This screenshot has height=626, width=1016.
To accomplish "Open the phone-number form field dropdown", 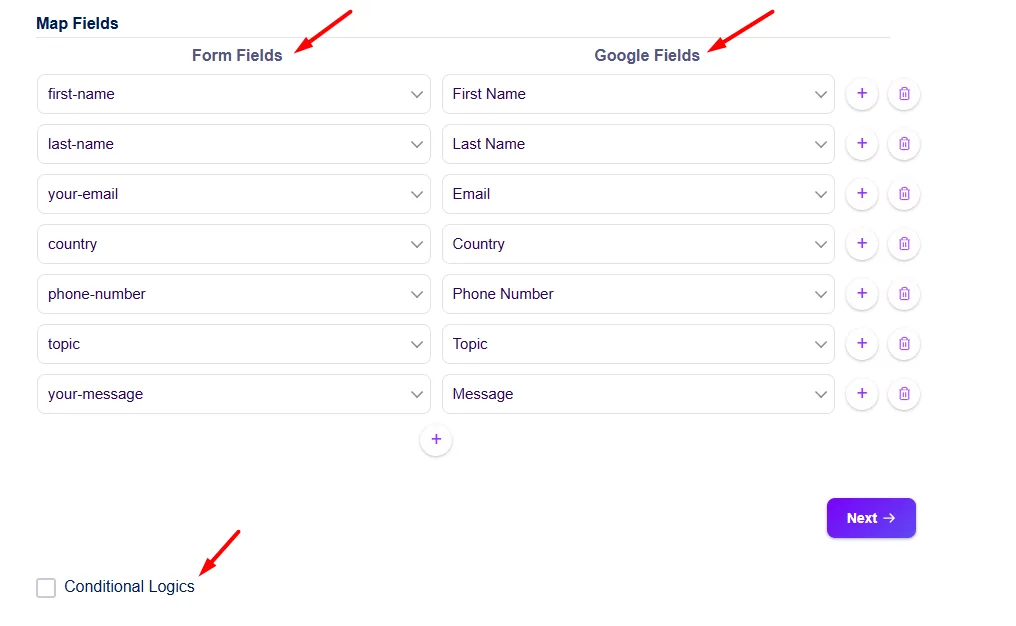I will click(x=233, y=294).
